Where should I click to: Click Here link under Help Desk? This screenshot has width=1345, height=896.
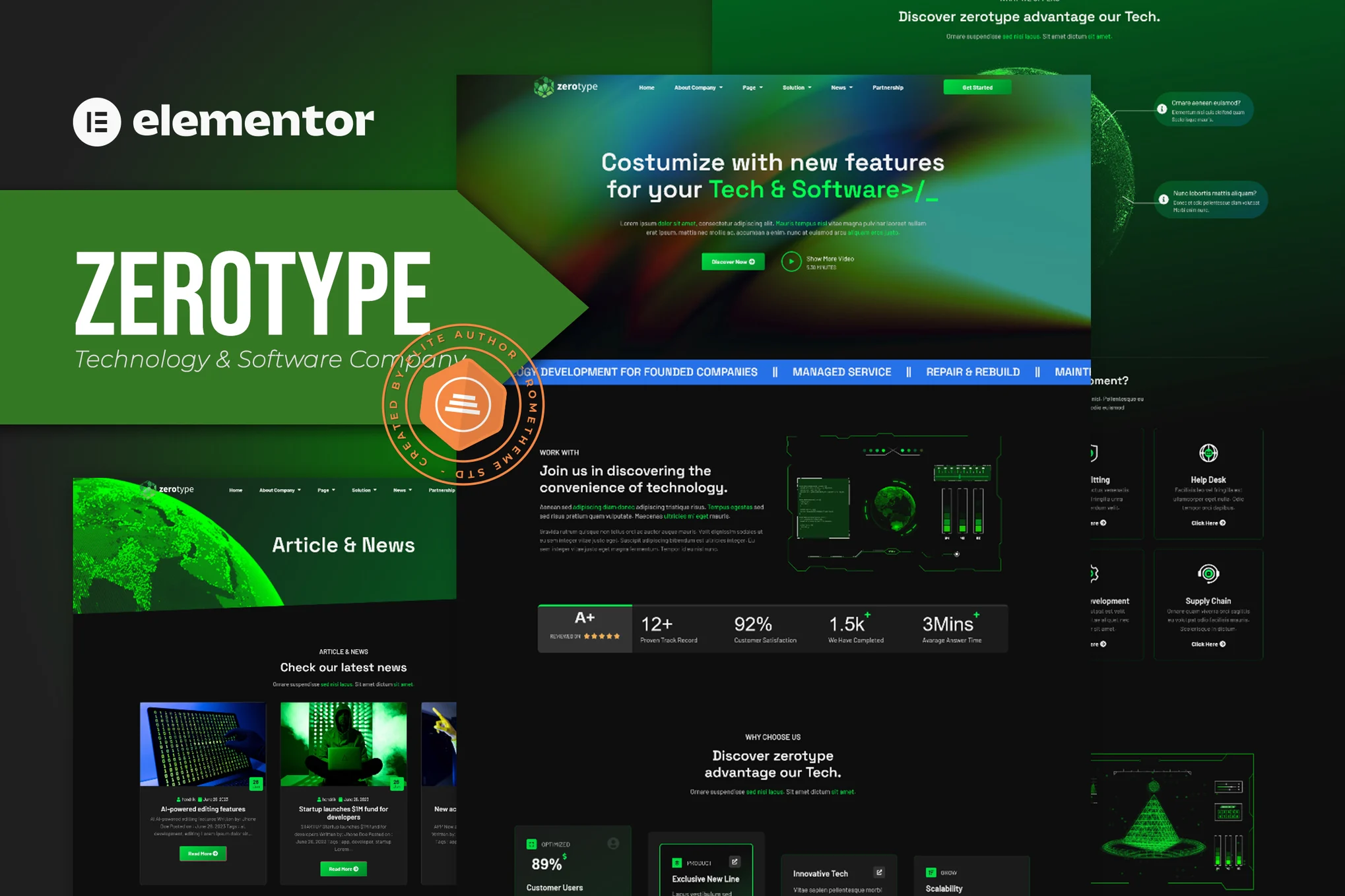[1208, 523]
